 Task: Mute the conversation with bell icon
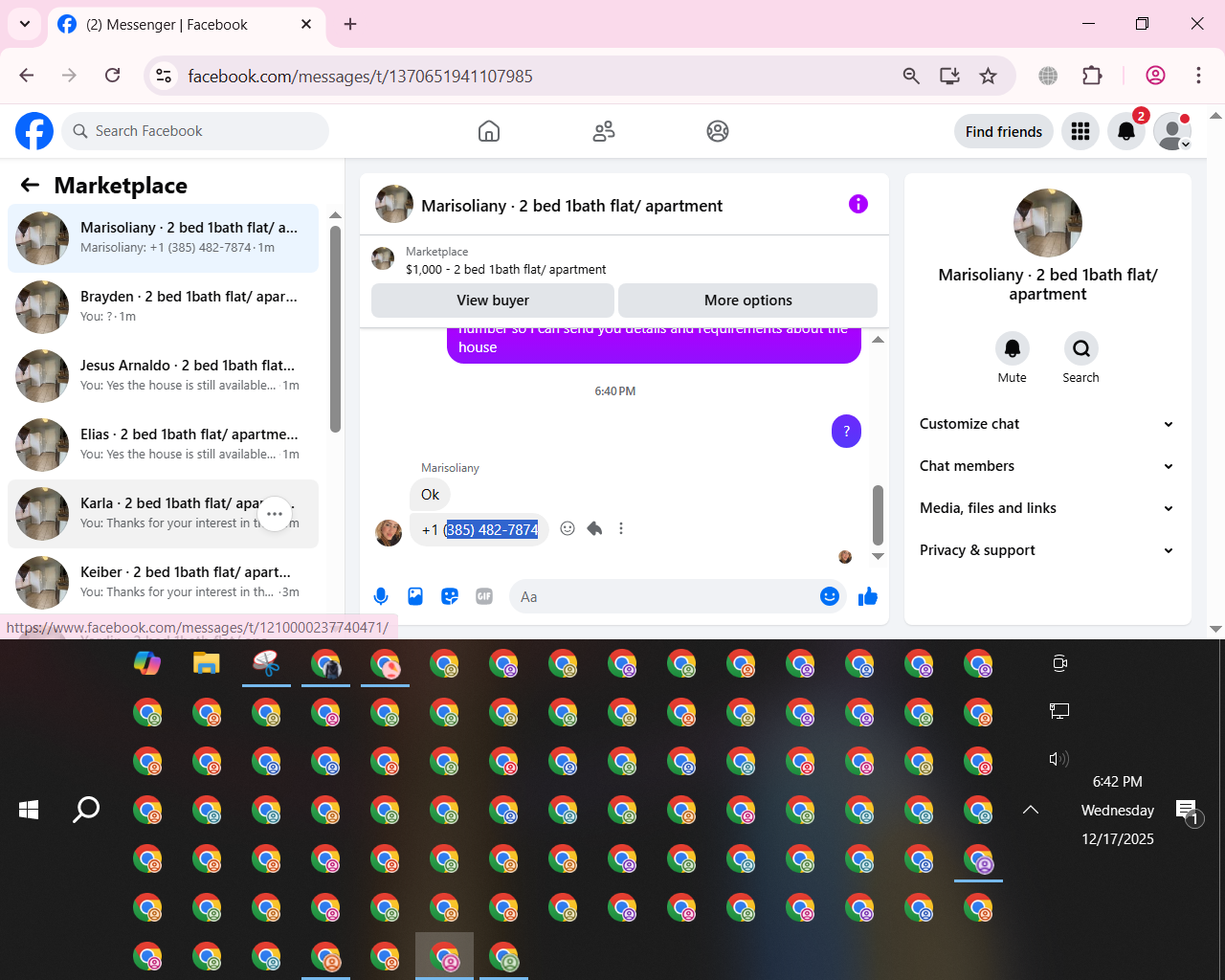[1013, 348]
